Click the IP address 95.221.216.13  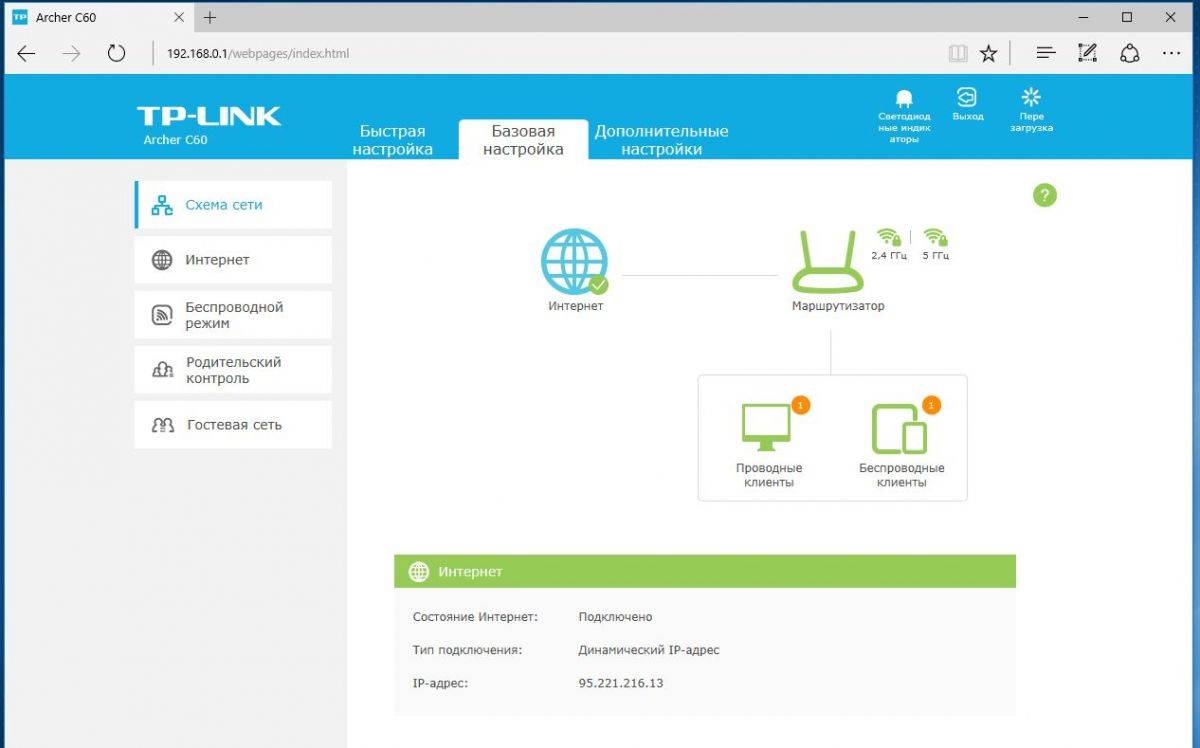[x=621, y=683]
